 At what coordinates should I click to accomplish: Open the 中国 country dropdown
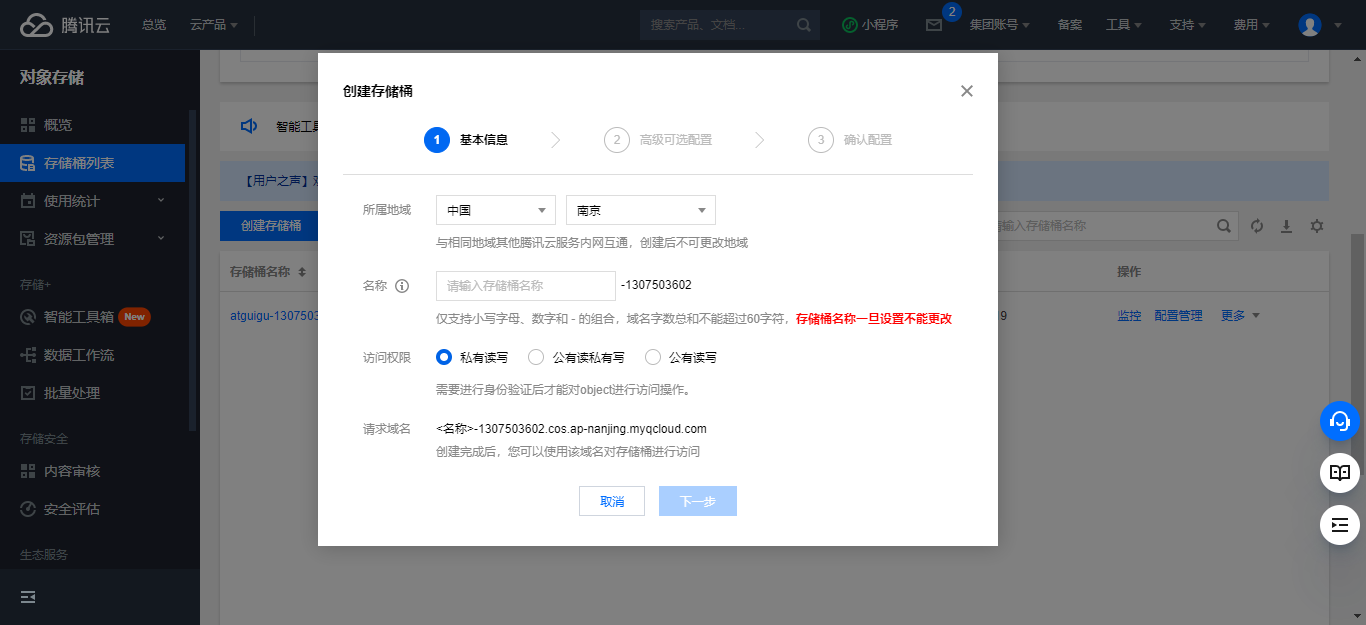pos(496,210)
